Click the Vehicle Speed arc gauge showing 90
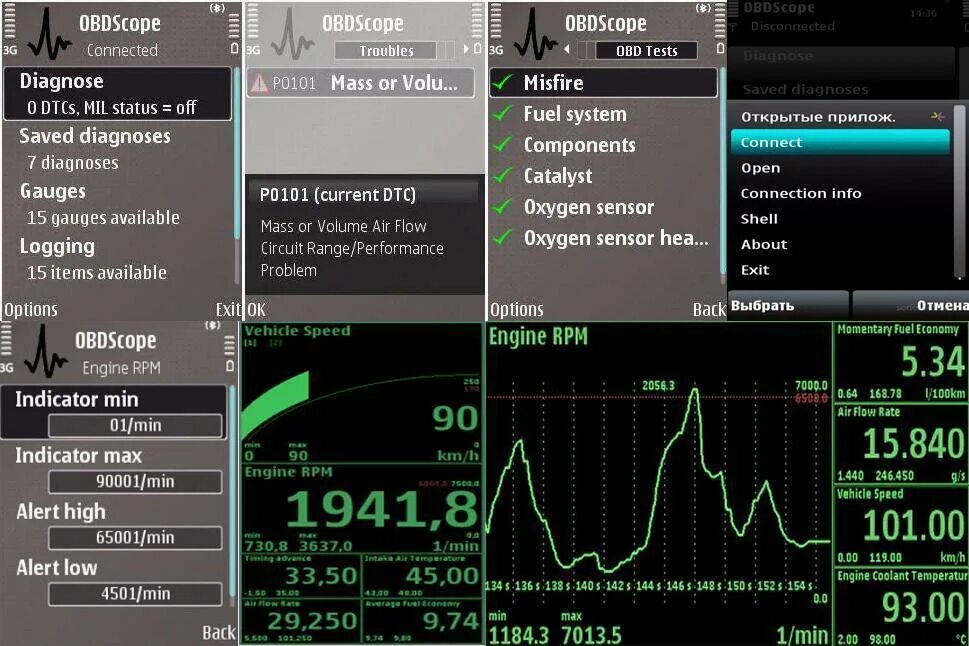 point(362,393)
